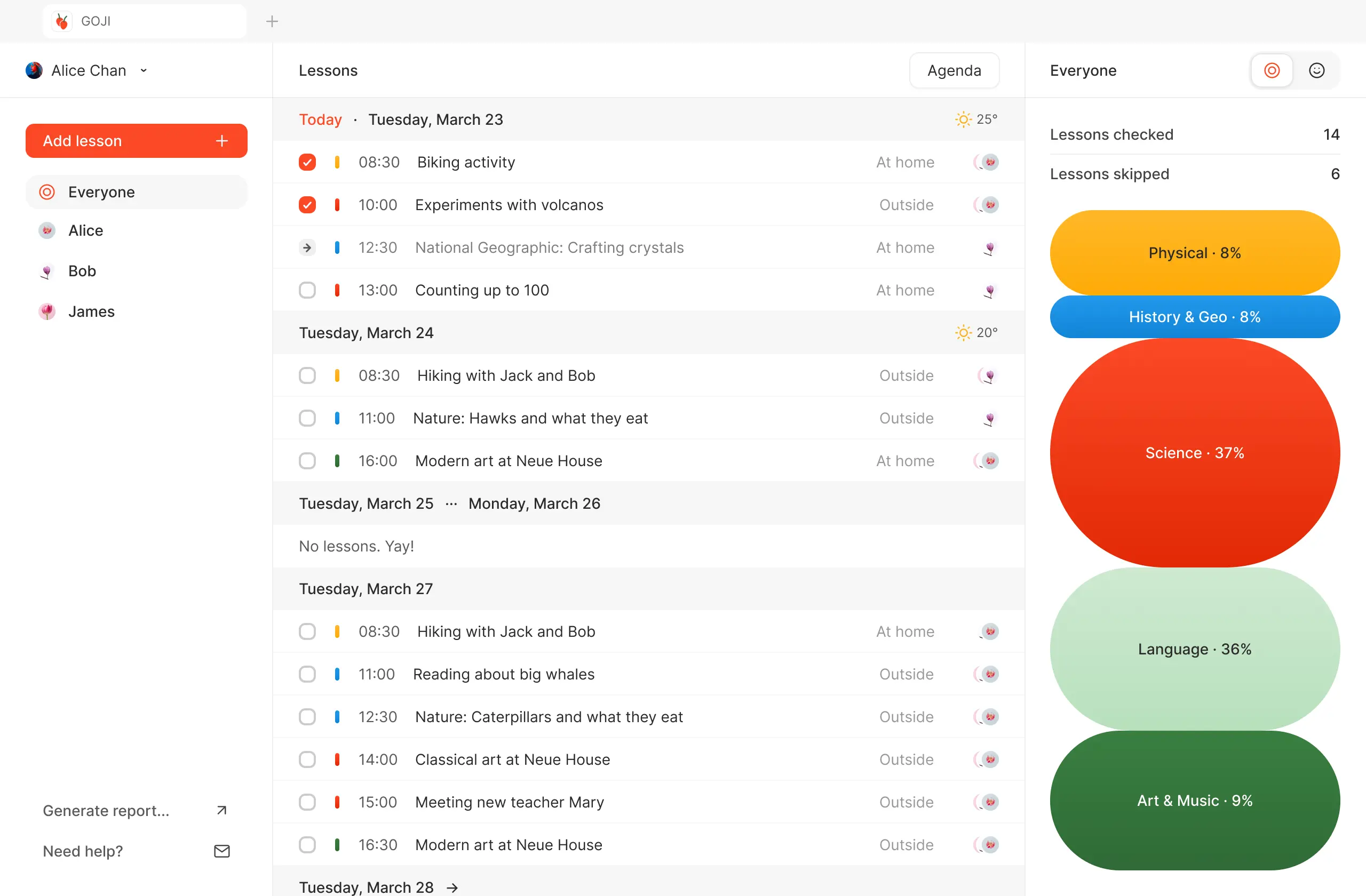Open the Alice Chan account dropdown
This screenshot has width=1366, height=896.
(144, 70)
